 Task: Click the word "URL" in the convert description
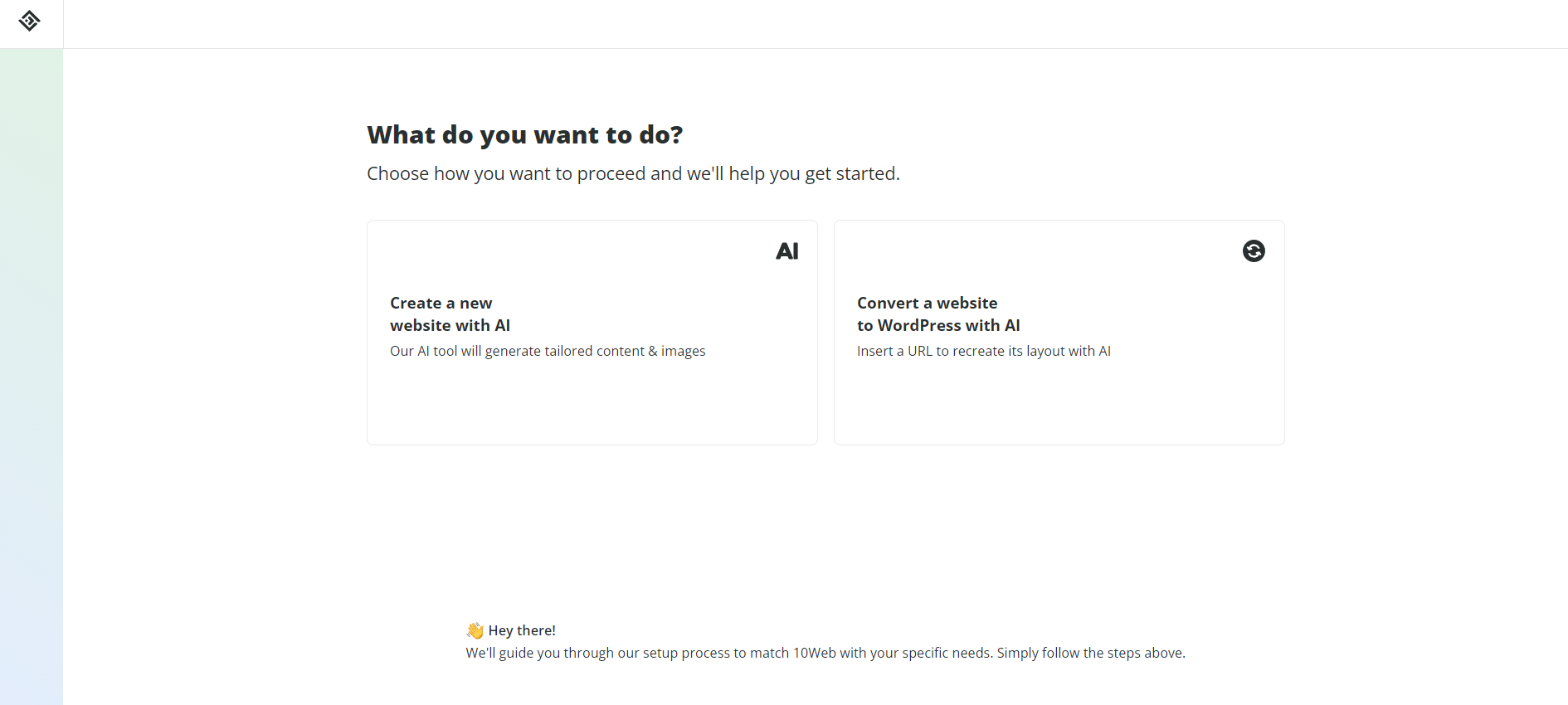pos(919,352)
